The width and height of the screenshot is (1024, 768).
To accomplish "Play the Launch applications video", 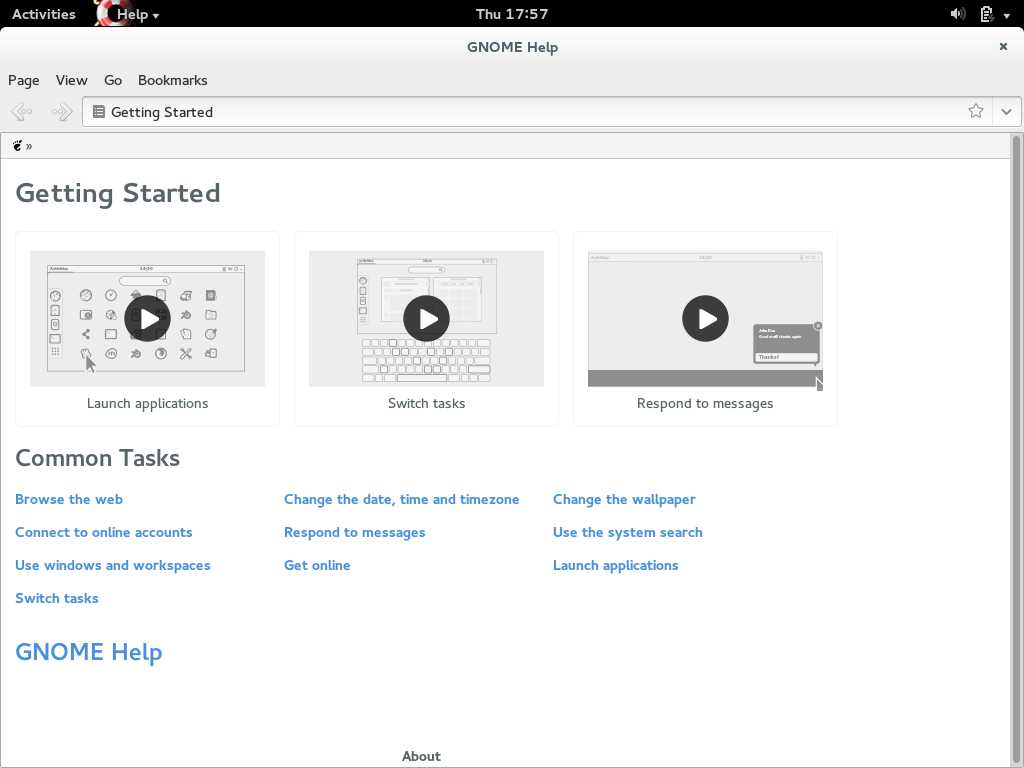I will [x=148, y=319].
